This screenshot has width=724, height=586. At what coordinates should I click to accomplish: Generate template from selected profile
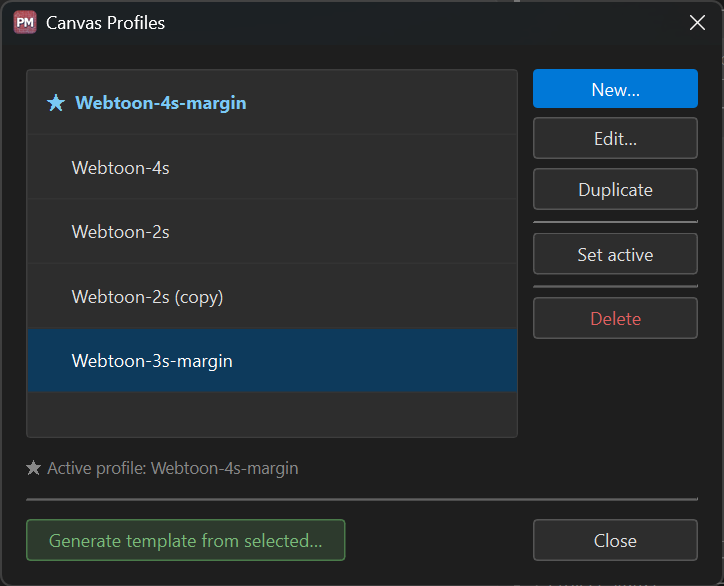pyautogui.click(x=186, y=540)
